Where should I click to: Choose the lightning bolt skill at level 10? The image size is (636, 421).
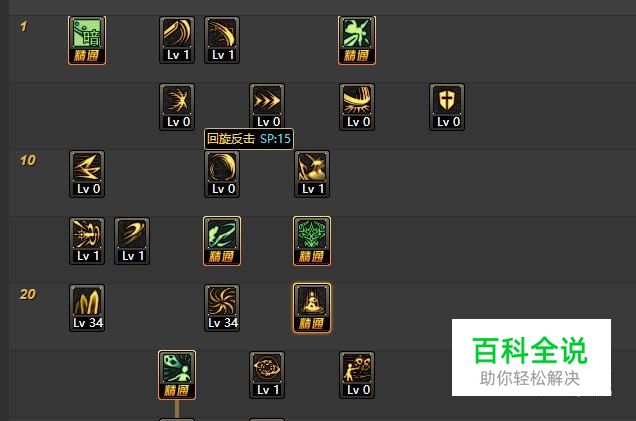[x=87, y=174]
